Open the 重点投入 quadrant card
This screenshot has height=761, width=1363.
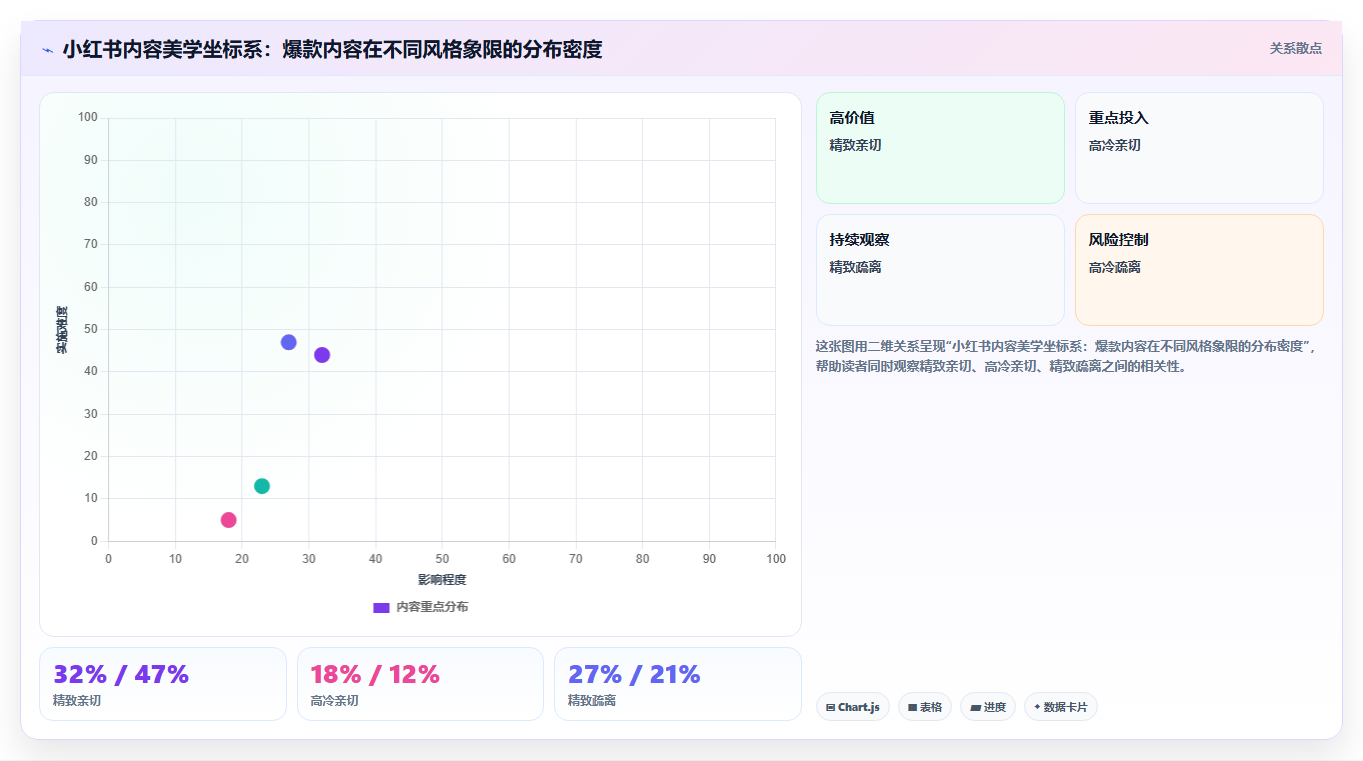pos(1199,148)
